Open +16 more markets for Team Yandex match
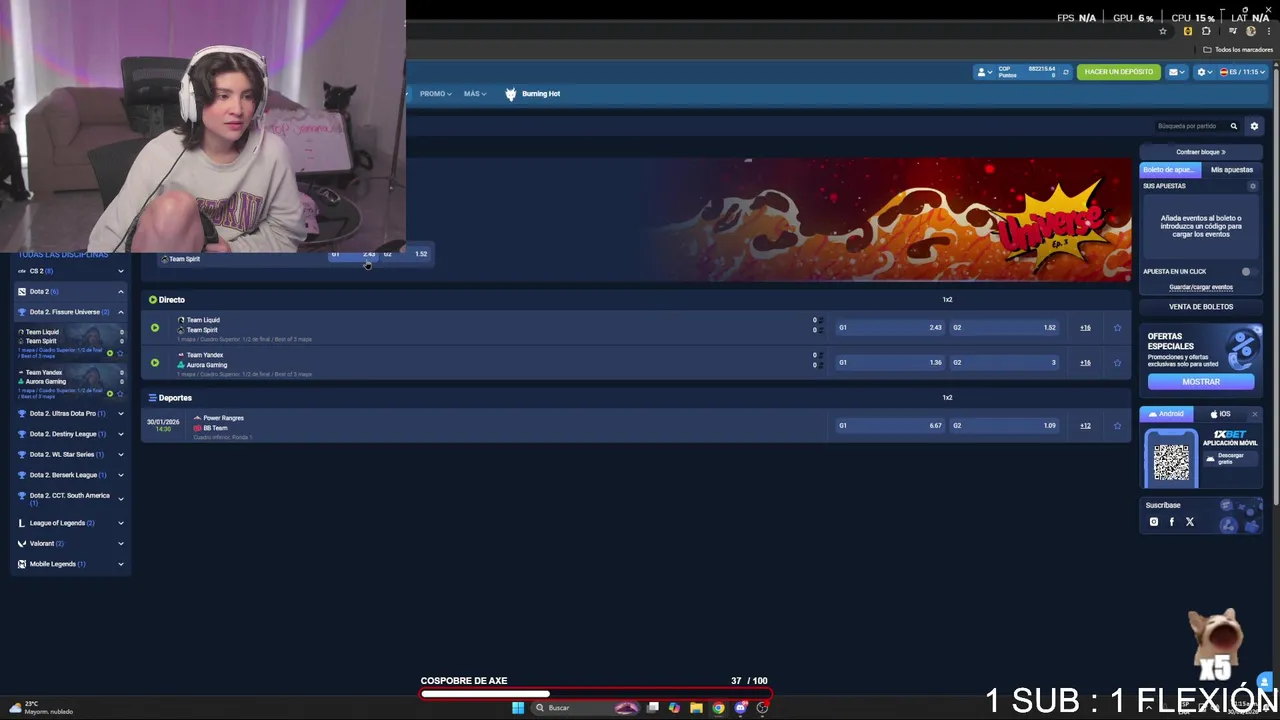 (1085, 363)
